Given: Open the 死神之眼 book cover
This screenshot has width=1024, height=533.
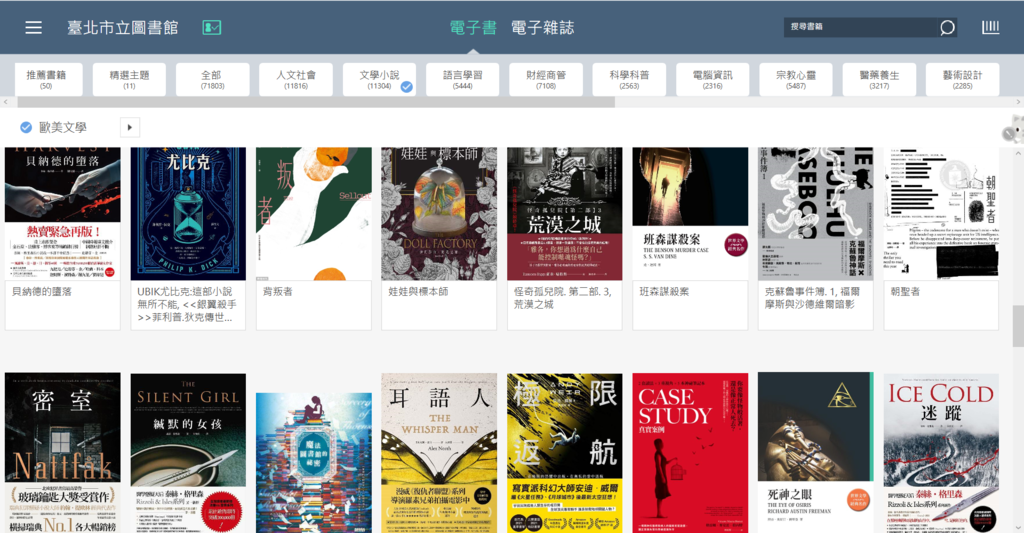Looking at the screenshot, I should pyautogui.click(x=816, y=453).
